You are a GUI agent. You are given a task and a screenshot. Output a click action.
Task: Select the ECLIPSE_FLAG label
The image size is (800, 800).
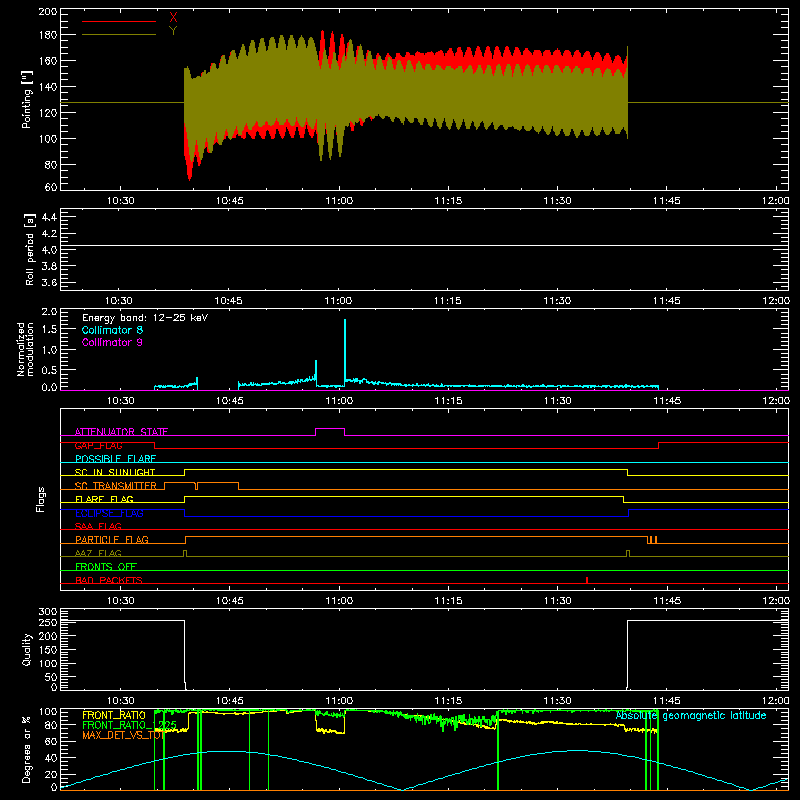(109, 513)
